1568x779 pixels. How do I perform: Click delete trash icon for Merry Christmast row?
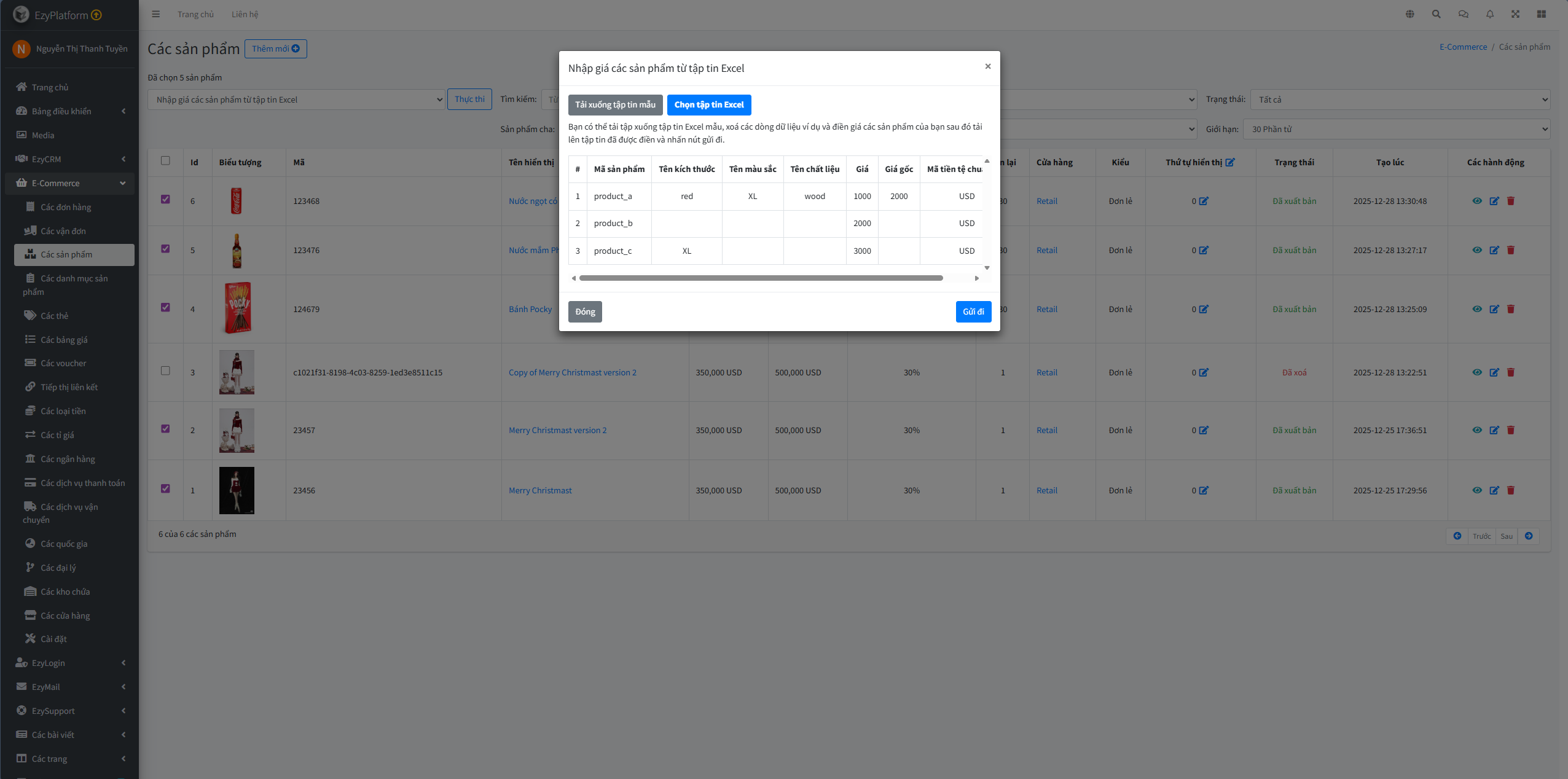point(1510,490)
